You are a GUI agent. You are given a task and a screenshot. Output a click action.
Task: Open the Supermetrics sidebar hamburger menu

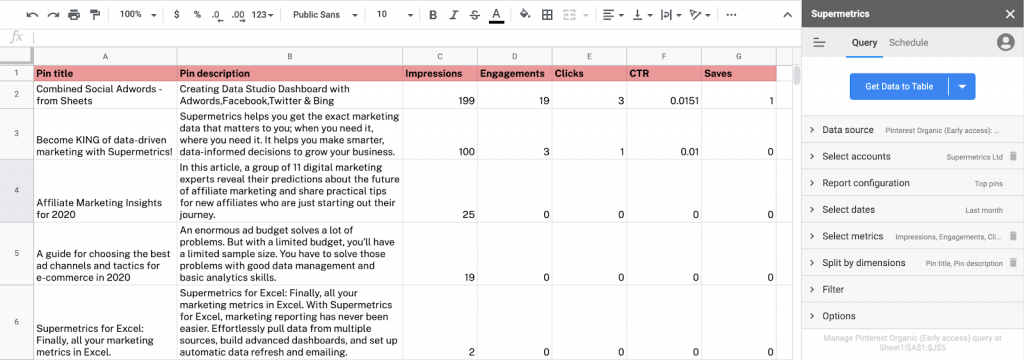click(x=819, y=42)
